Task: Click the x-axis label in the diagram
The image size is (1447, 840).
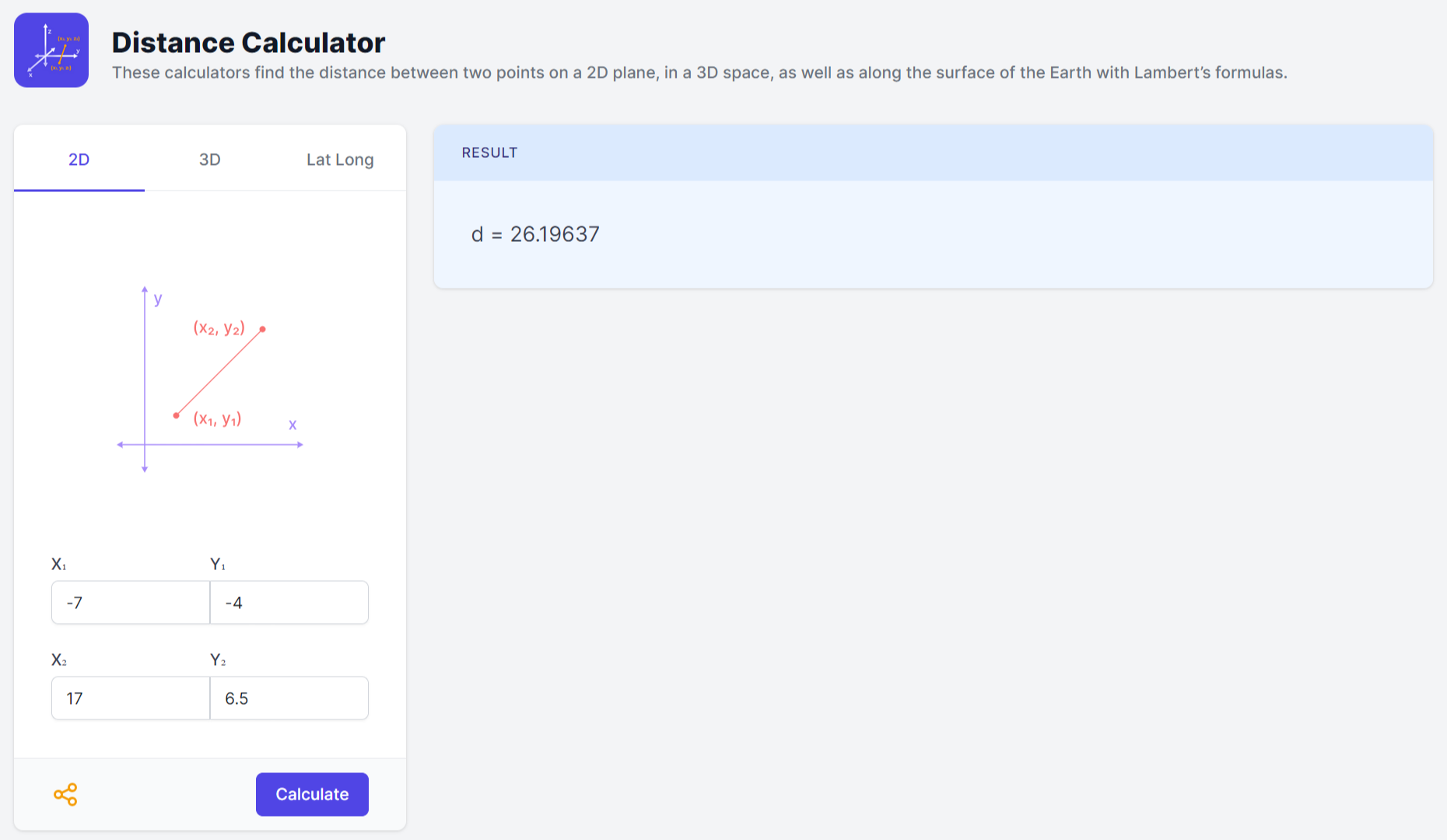Action: pyautogui.click(x=293, y=425)
